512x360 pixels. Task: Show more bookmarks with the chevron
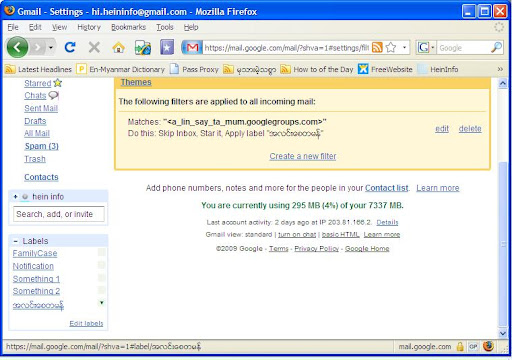500,69
